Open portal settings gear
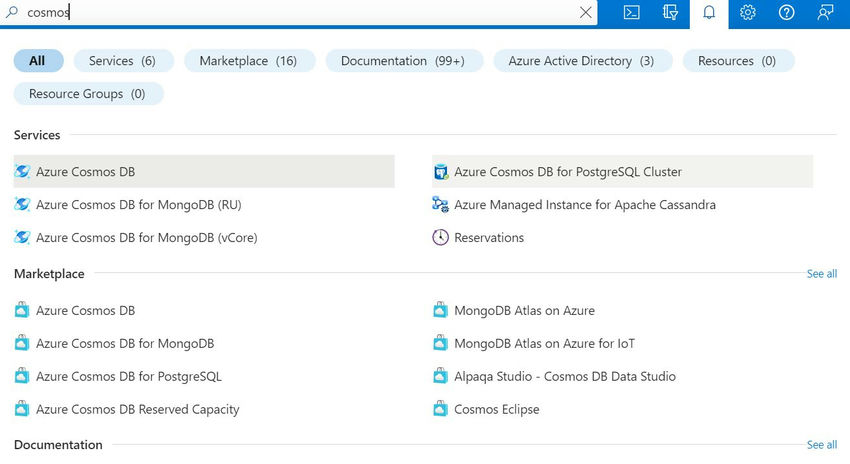850x464 pixels. 748,13
